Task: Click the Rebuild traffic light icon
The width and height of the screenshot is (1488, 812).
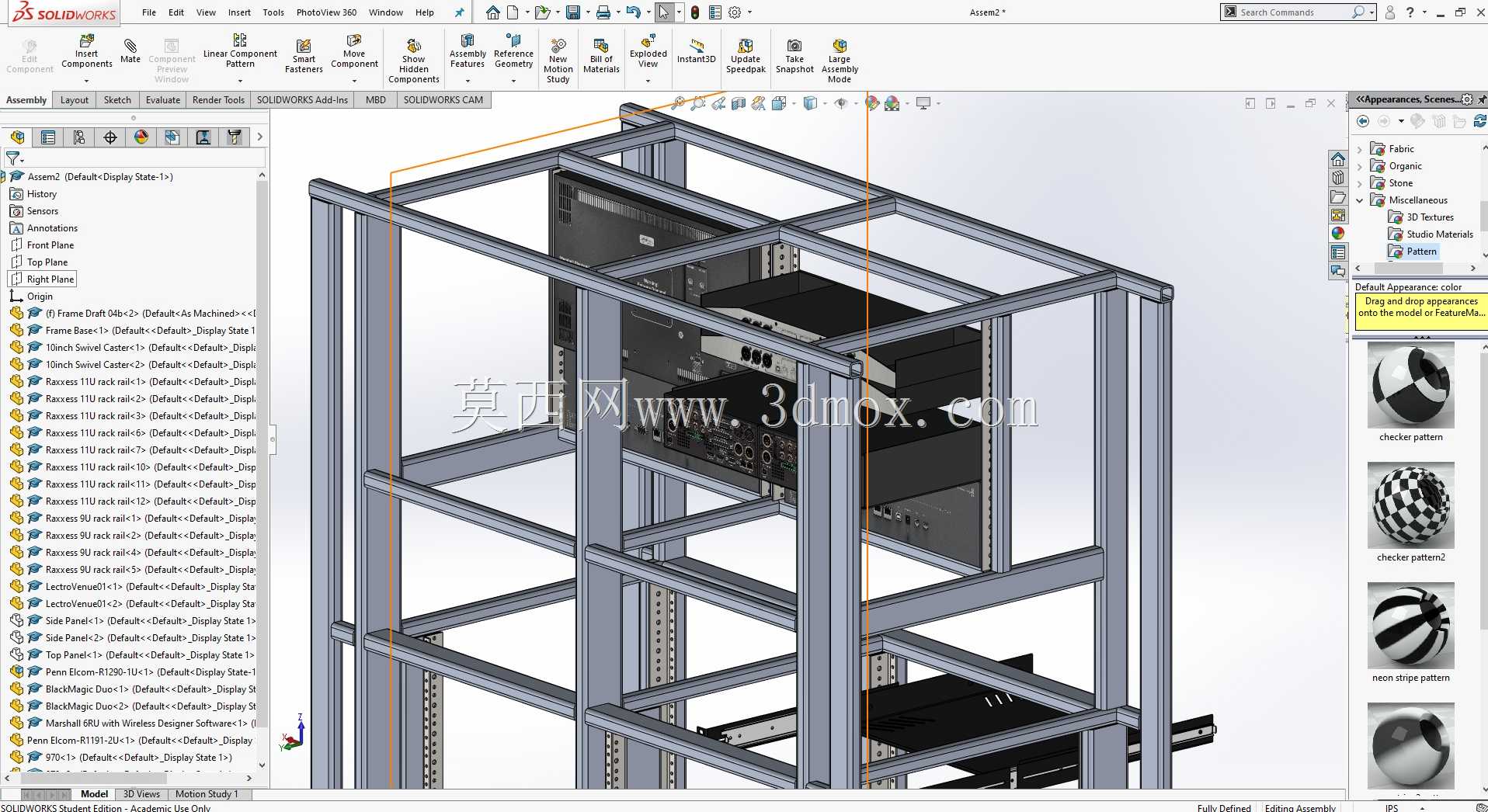Action: (695, 12)
